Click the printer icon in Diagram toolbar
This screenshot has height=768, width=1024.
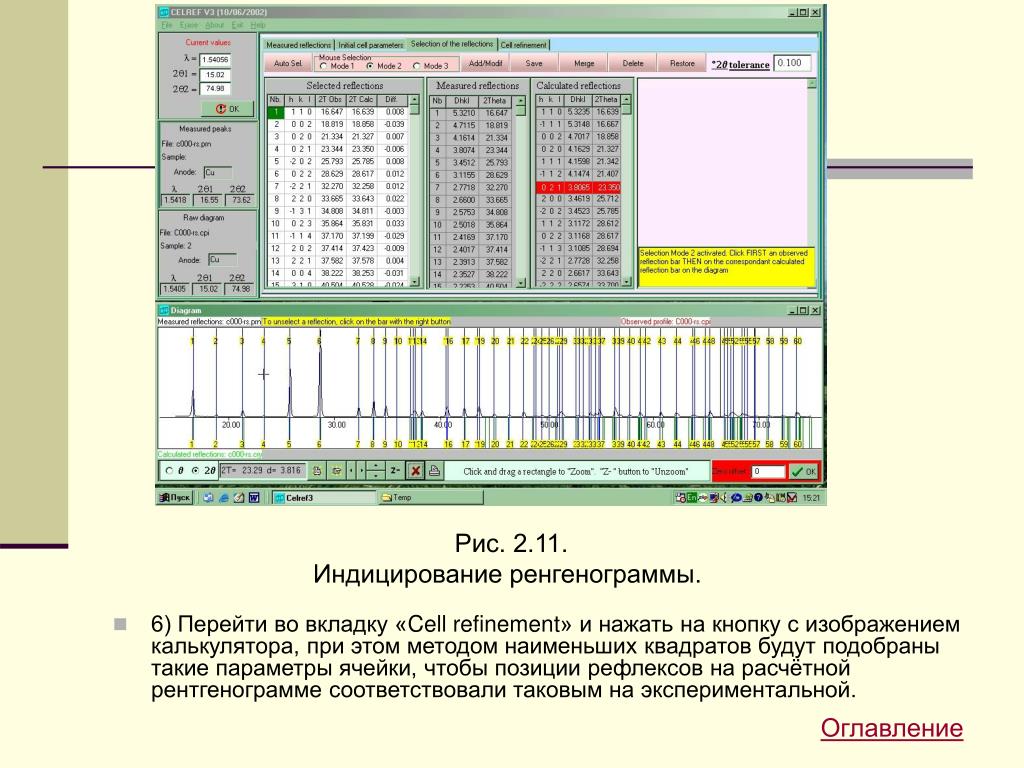click(x=434, y=470)
